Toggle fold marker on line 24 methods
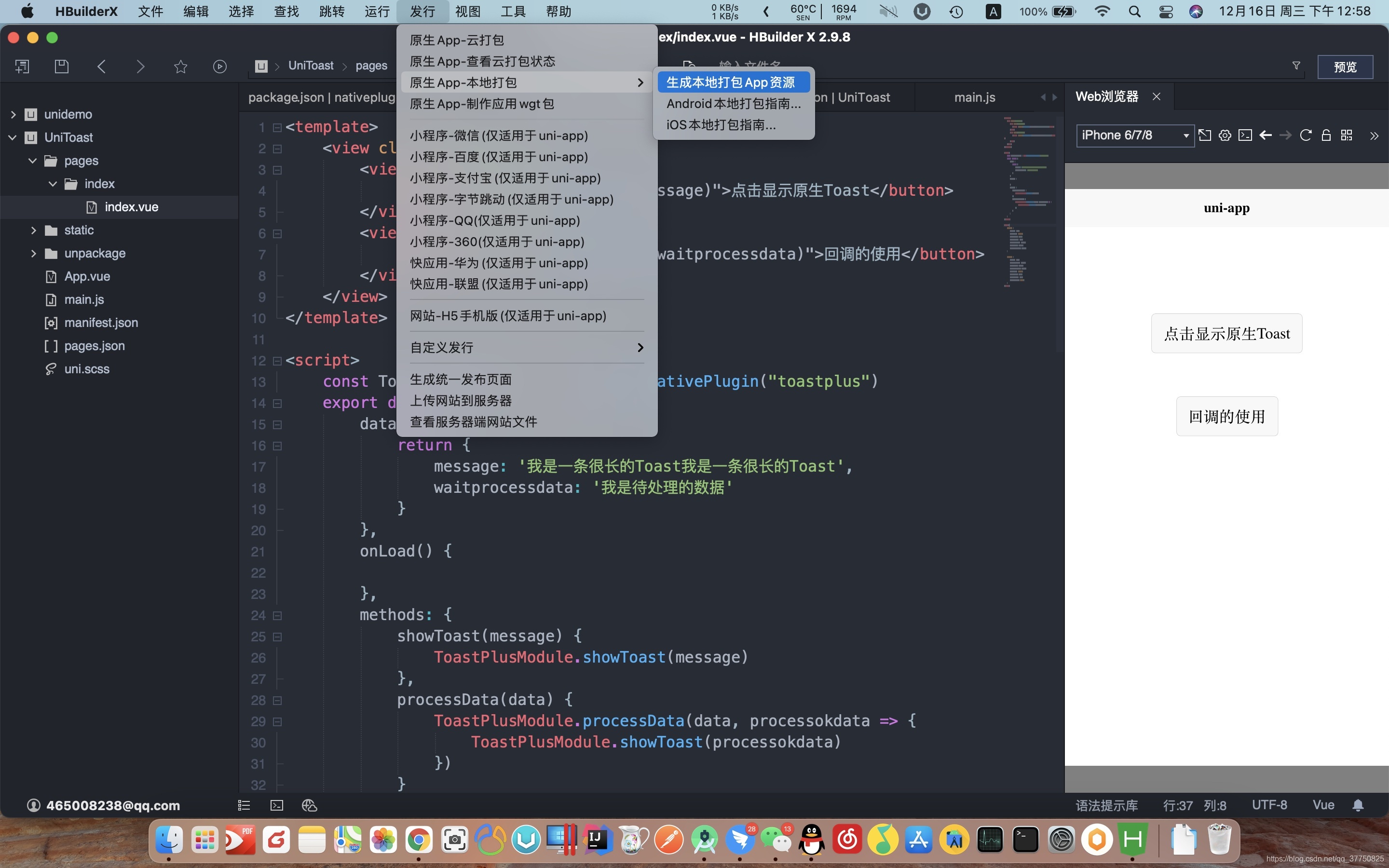 (x=277, y=615)
